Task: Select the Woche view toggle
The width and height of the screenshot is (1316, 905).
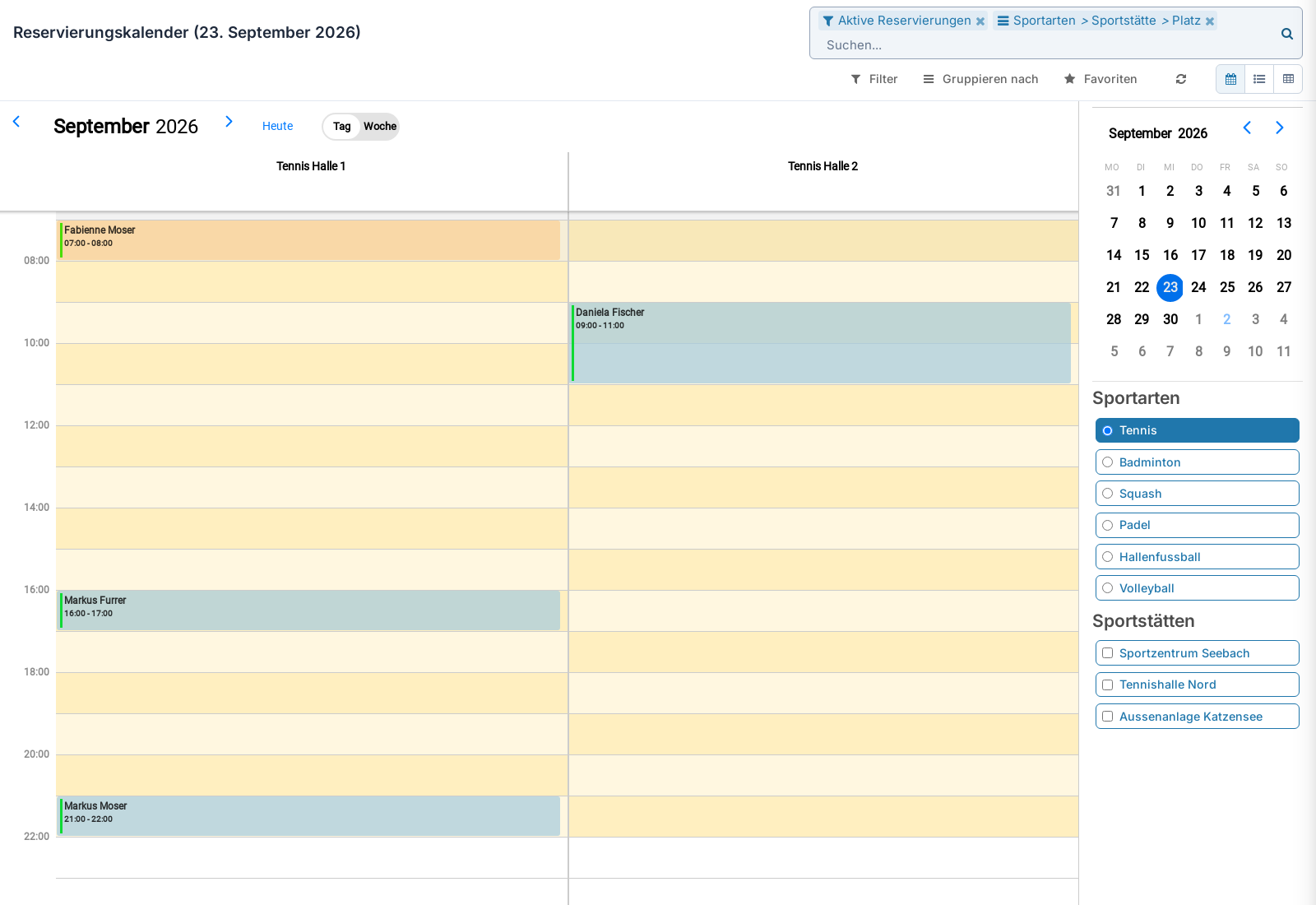Action: point(380,127)
